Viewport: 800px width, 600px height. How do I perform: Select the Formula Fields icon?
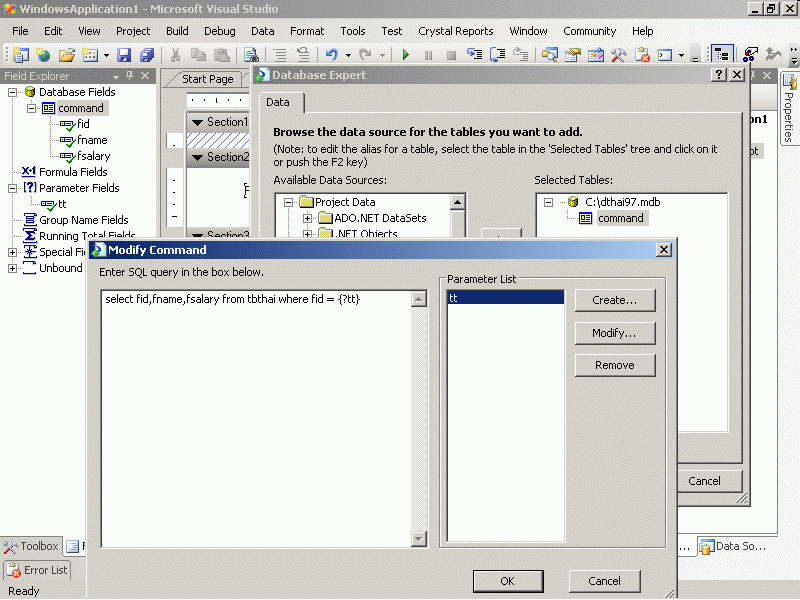[x=29, y=172]
